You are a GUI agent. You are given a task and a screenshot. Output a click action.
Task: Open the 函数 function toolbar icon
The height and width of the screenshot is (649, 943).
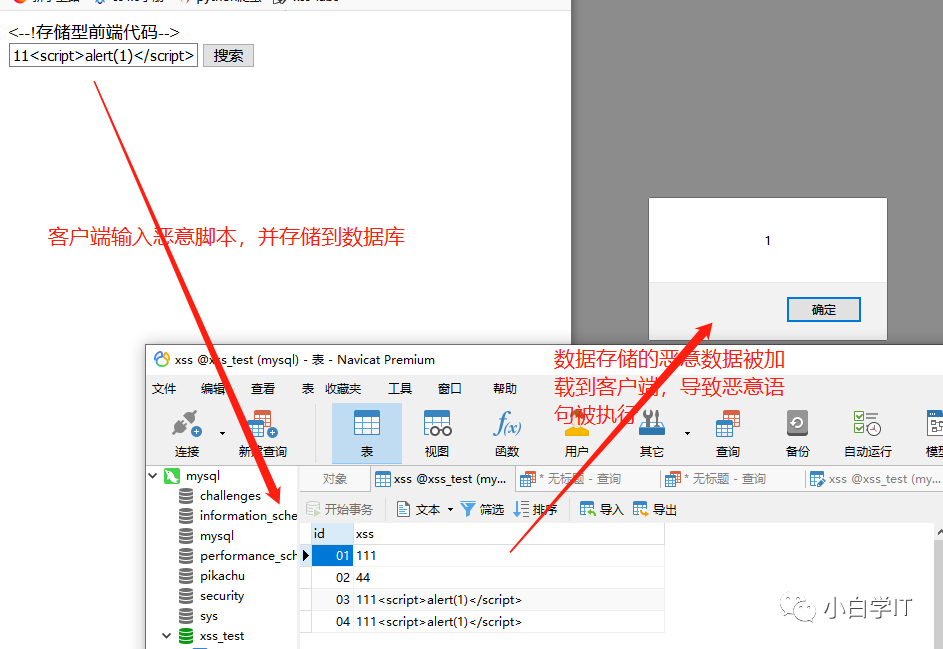pos(507,423)
